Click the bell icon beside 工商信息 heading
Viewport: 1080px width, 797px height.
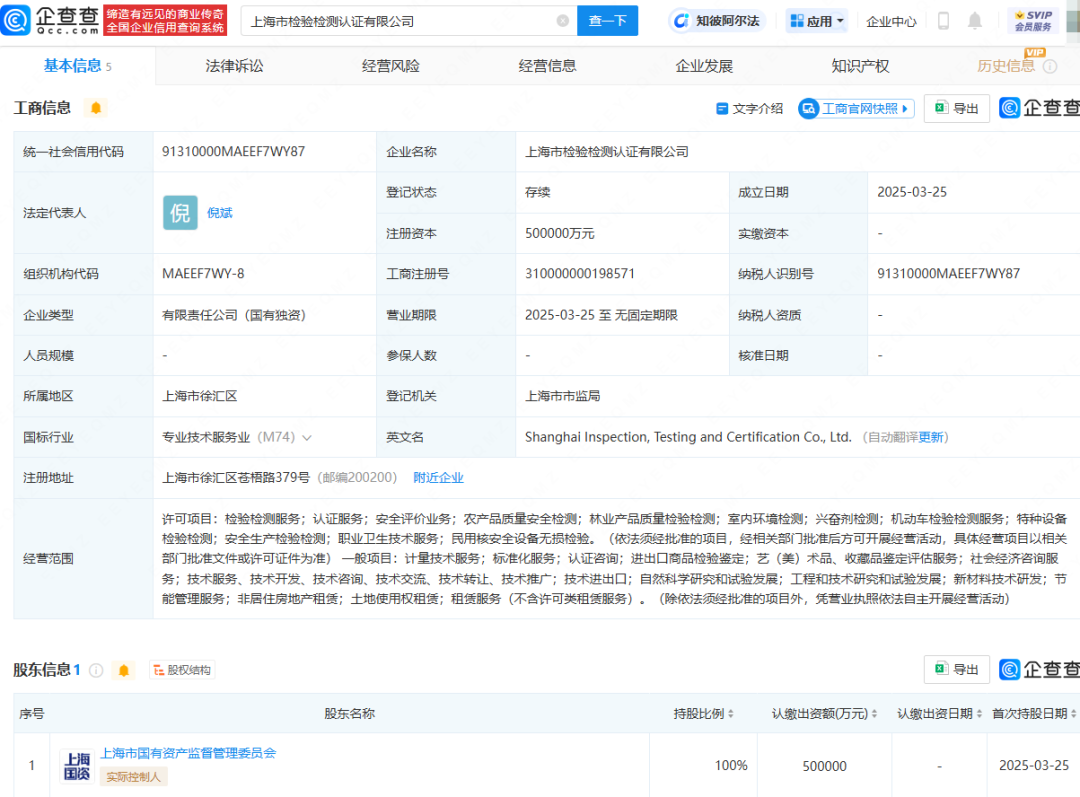[x=96, y=107]
